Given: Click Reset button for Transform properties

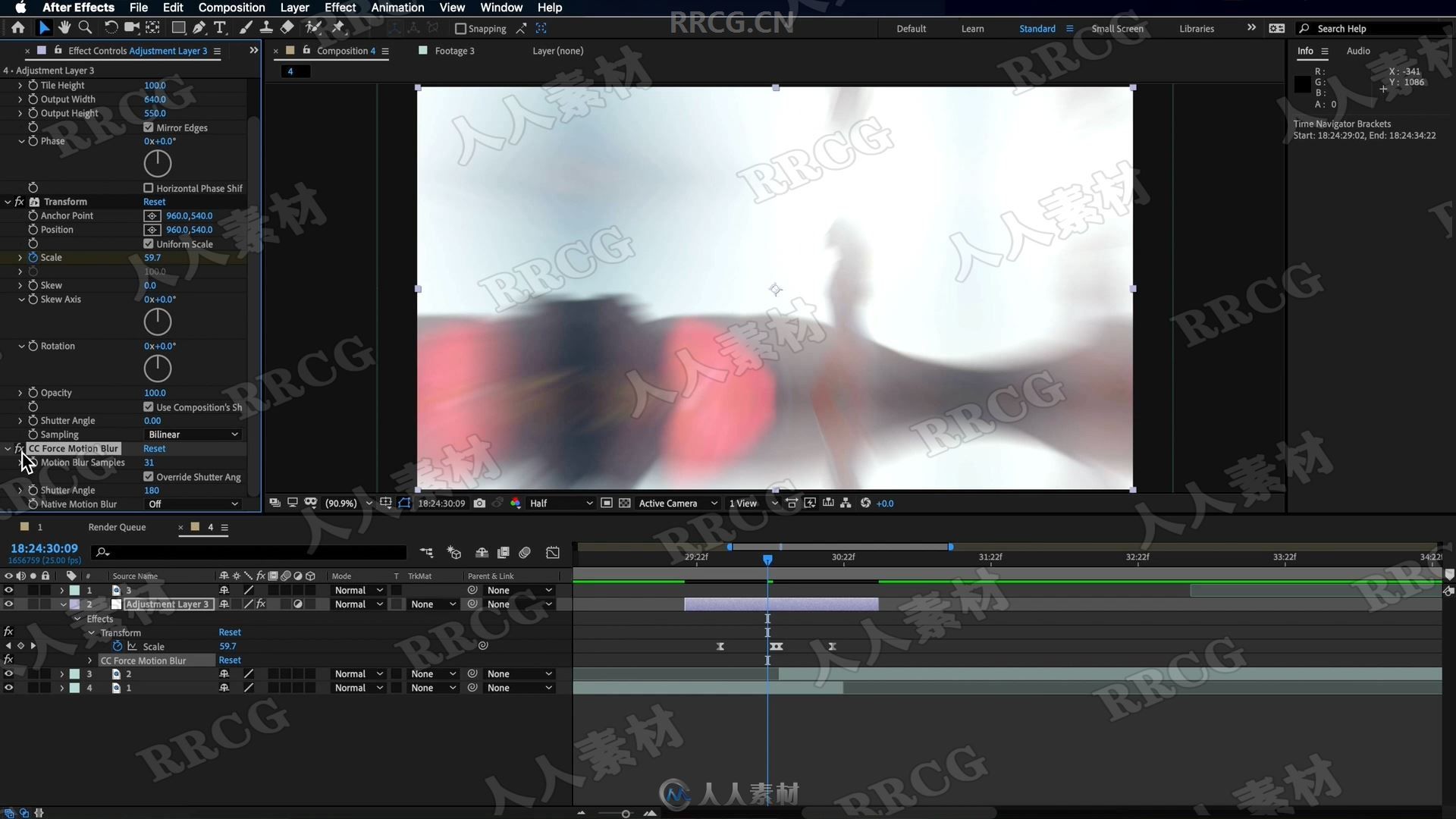Looking at the screenshot, I should pos(154,201).
